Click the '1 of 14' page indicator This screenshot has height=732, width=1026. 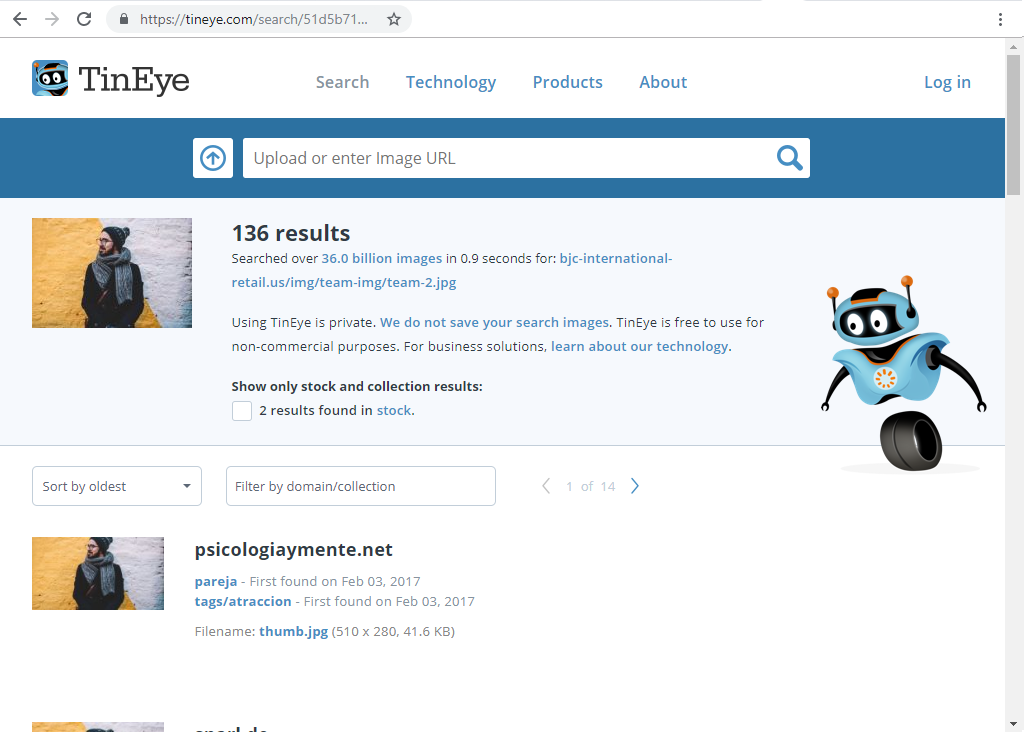point(590,486)
